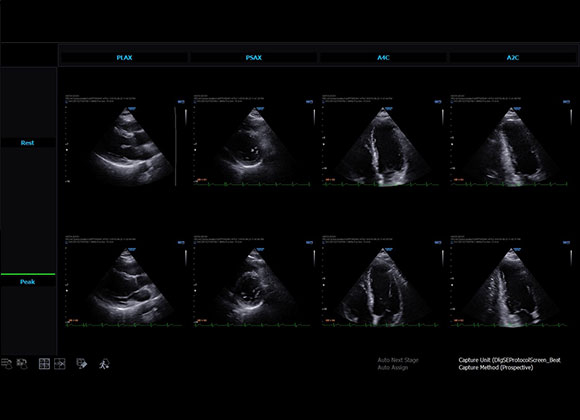
Task: Toggle Auto Next Stage option
Action: [398, 360]
